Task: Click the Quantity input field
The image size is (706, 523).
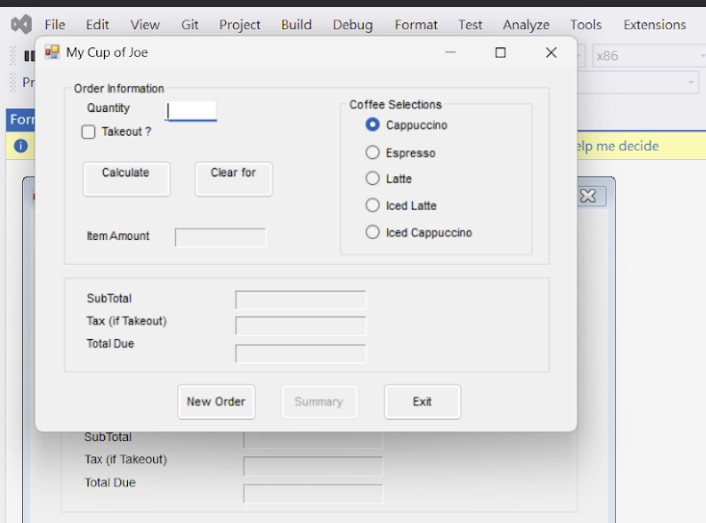Action: pyautogui.click(x=191, y=110)
